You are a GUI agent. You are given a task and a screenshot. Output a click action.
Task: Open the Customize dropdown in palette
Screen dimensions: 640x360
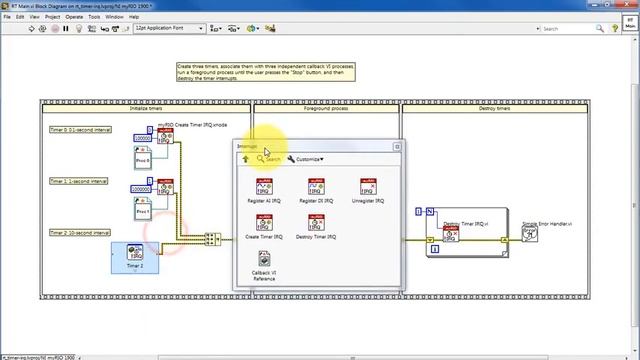305,159
